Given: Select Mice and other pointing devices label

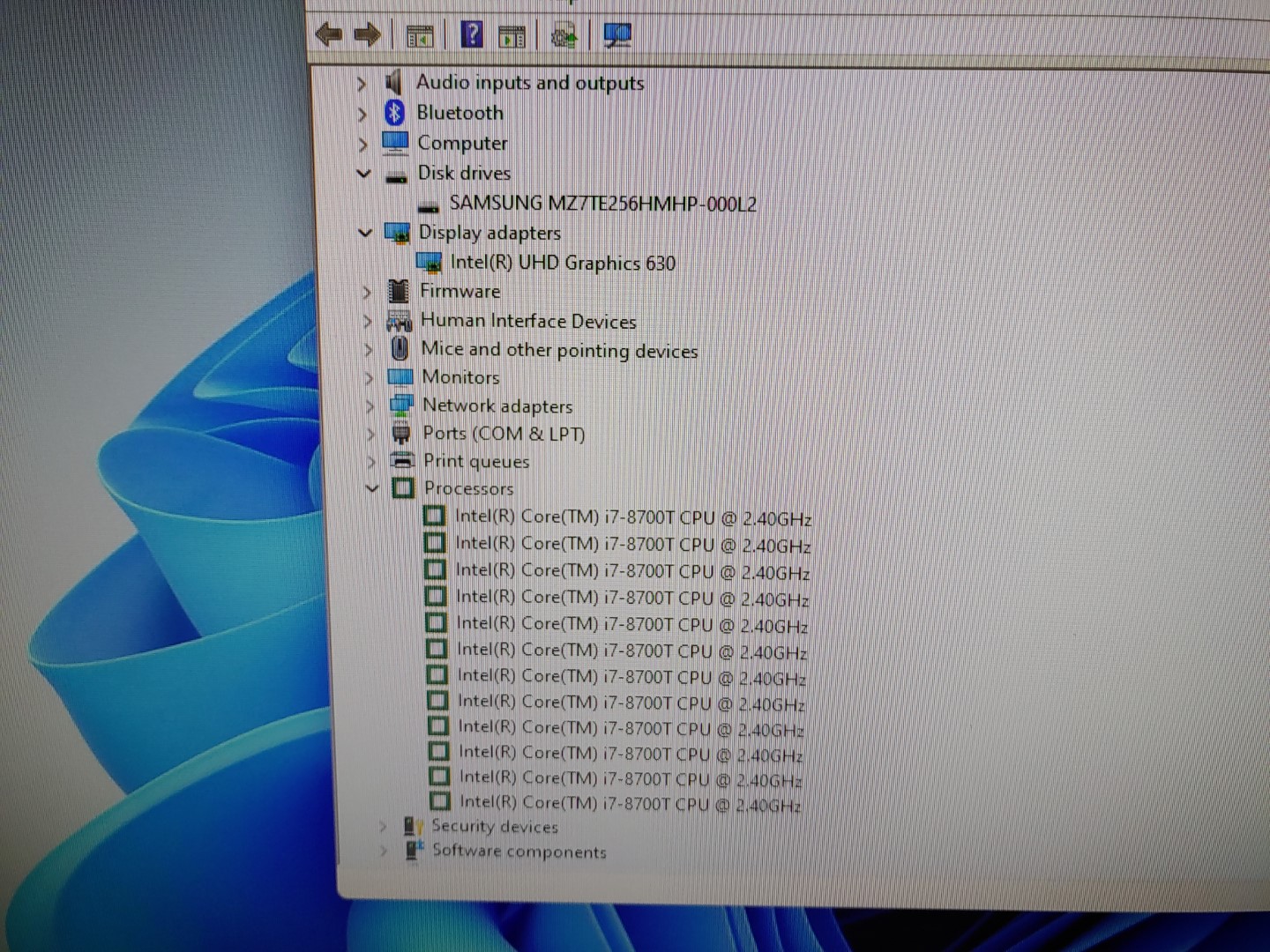Looking at the screenshot, I should [x=559, y=350].
